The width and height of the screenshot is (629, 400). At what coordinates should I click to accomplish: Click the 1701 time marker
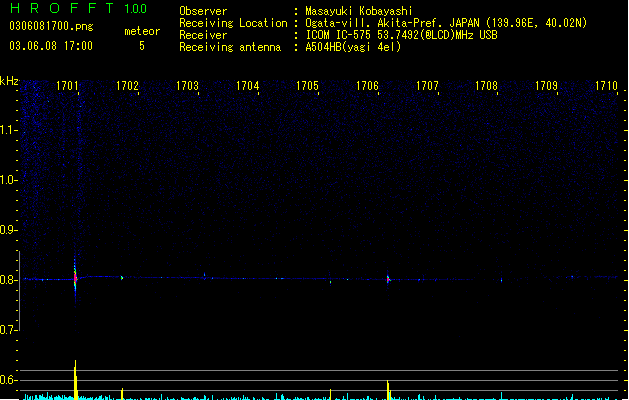point(67,86)
